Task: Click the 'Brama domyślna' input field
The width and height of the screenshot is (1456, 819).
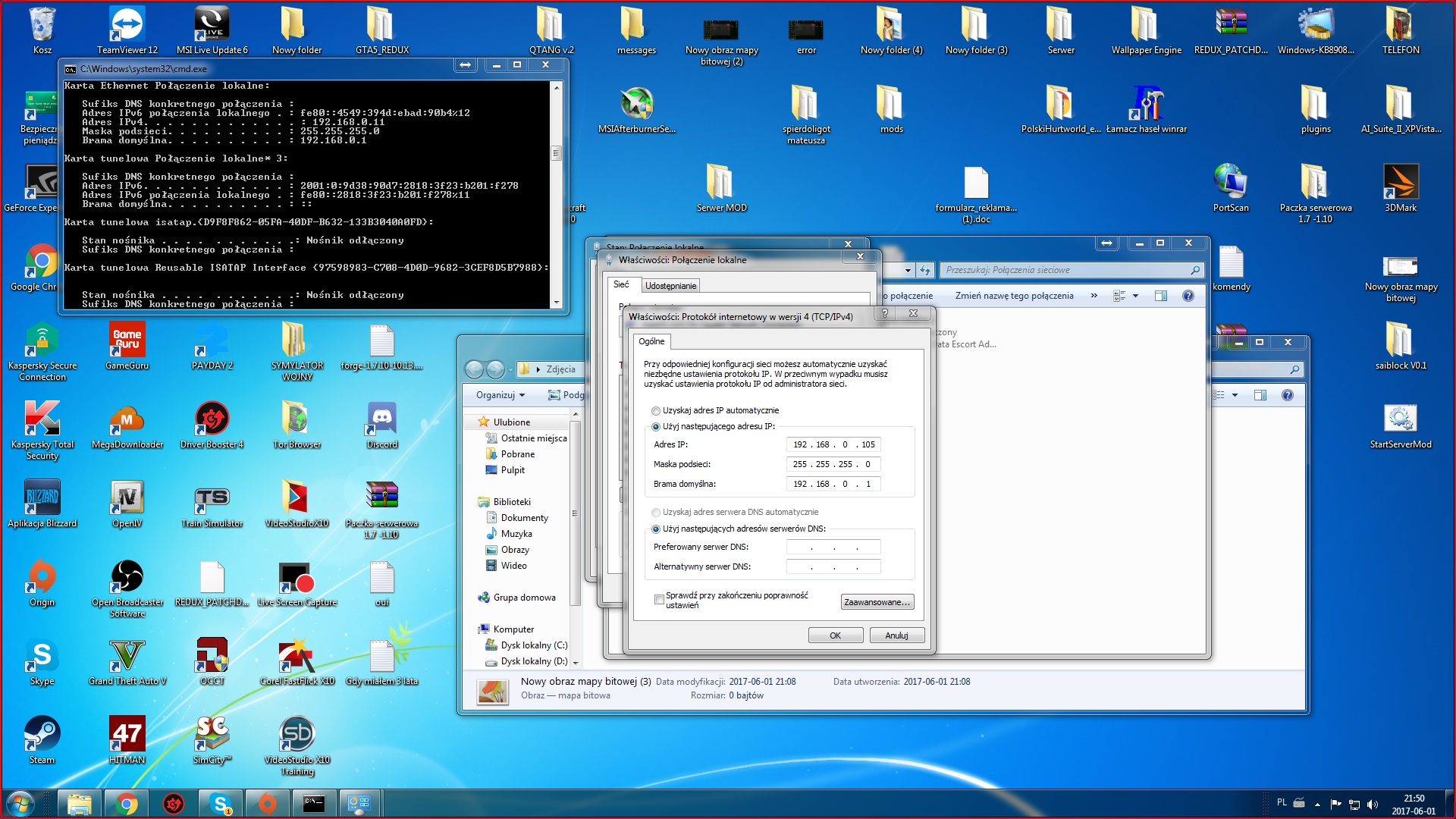Action: (833, 485)
